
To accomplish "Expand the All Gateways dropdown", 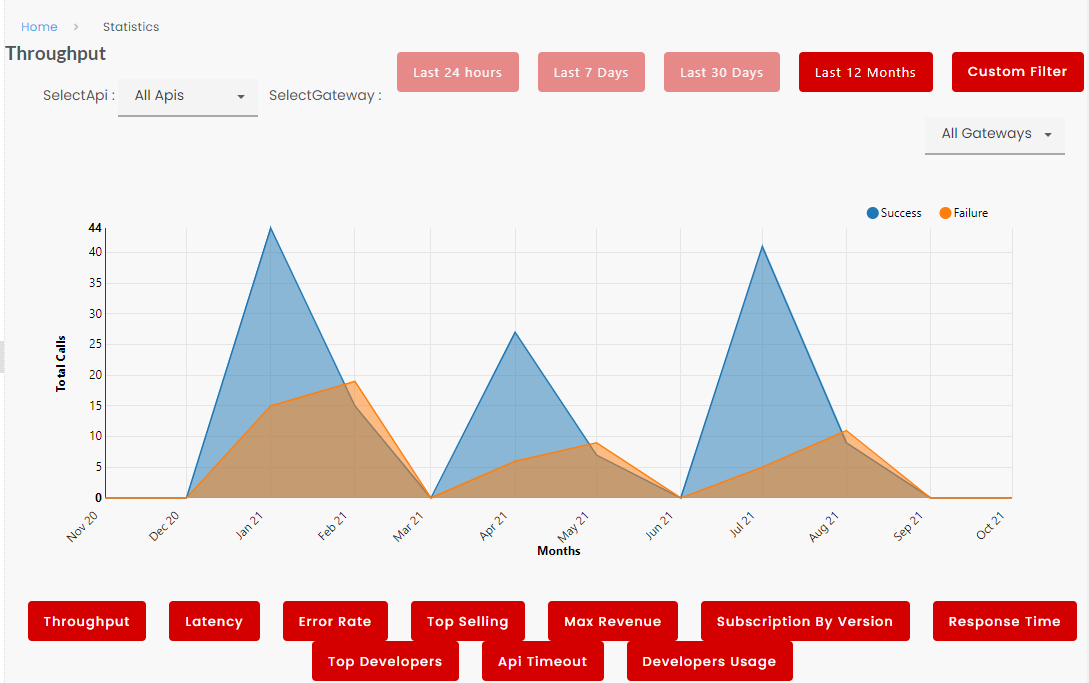I will 995,134.
